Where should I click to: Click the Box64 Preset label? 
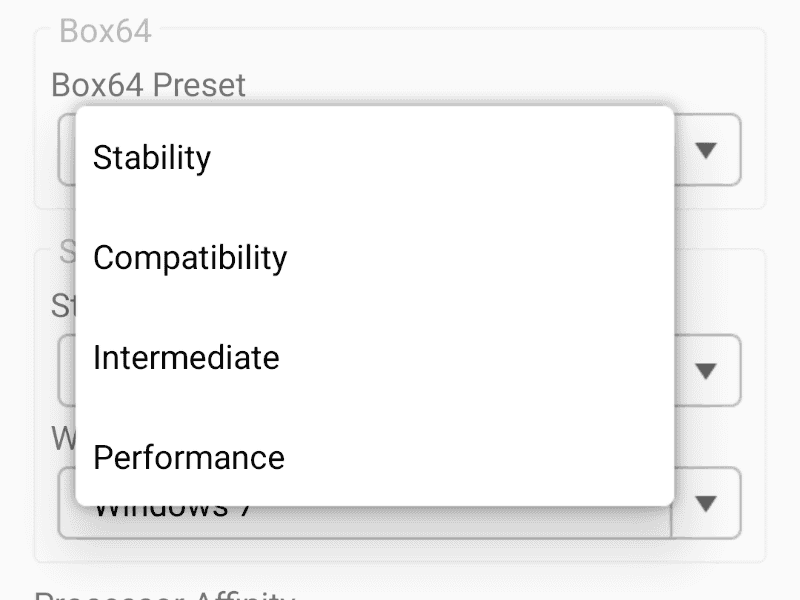148,85
